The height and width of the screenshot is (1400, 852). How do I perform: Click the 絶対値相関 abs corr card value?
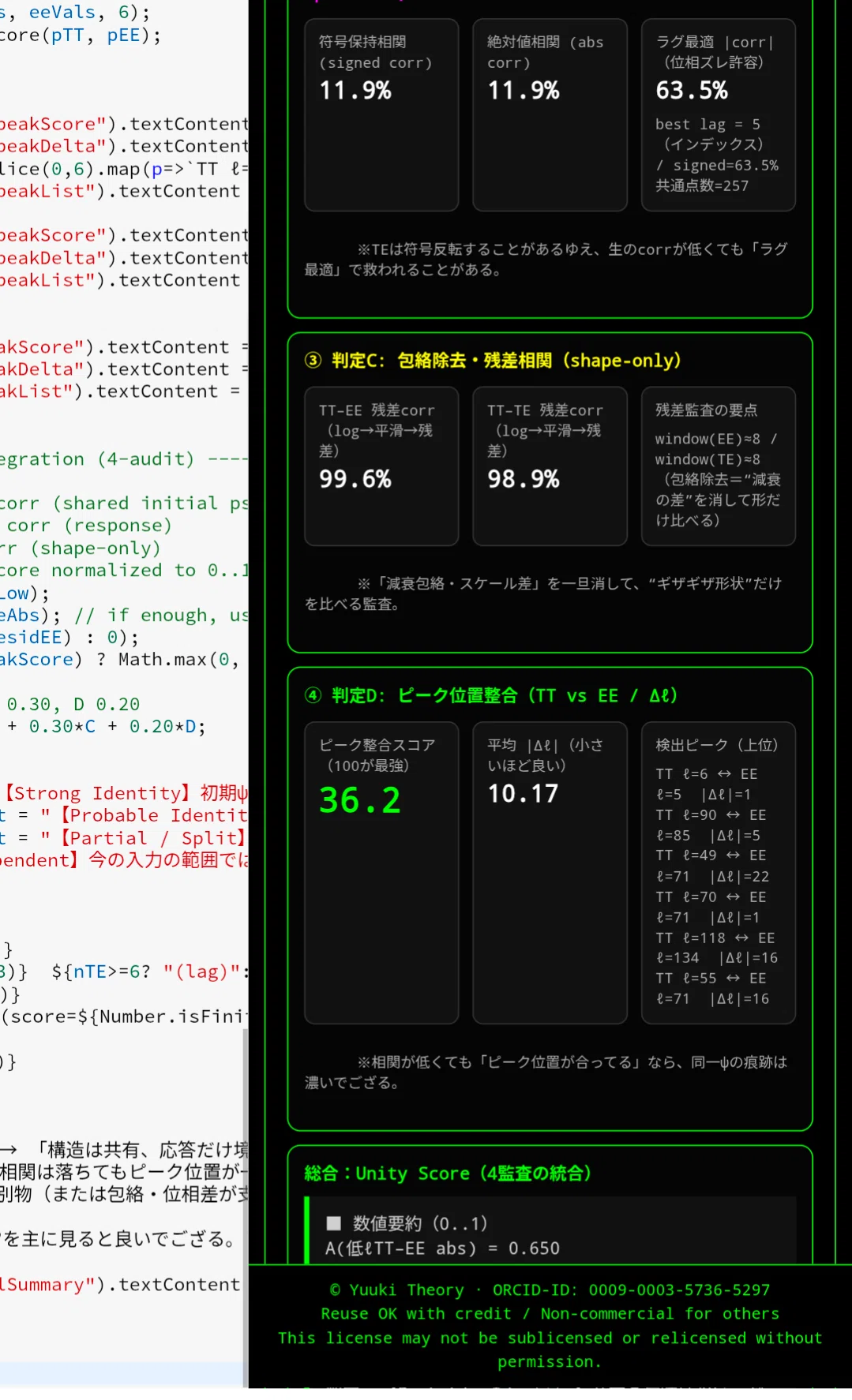coord(524,91)
